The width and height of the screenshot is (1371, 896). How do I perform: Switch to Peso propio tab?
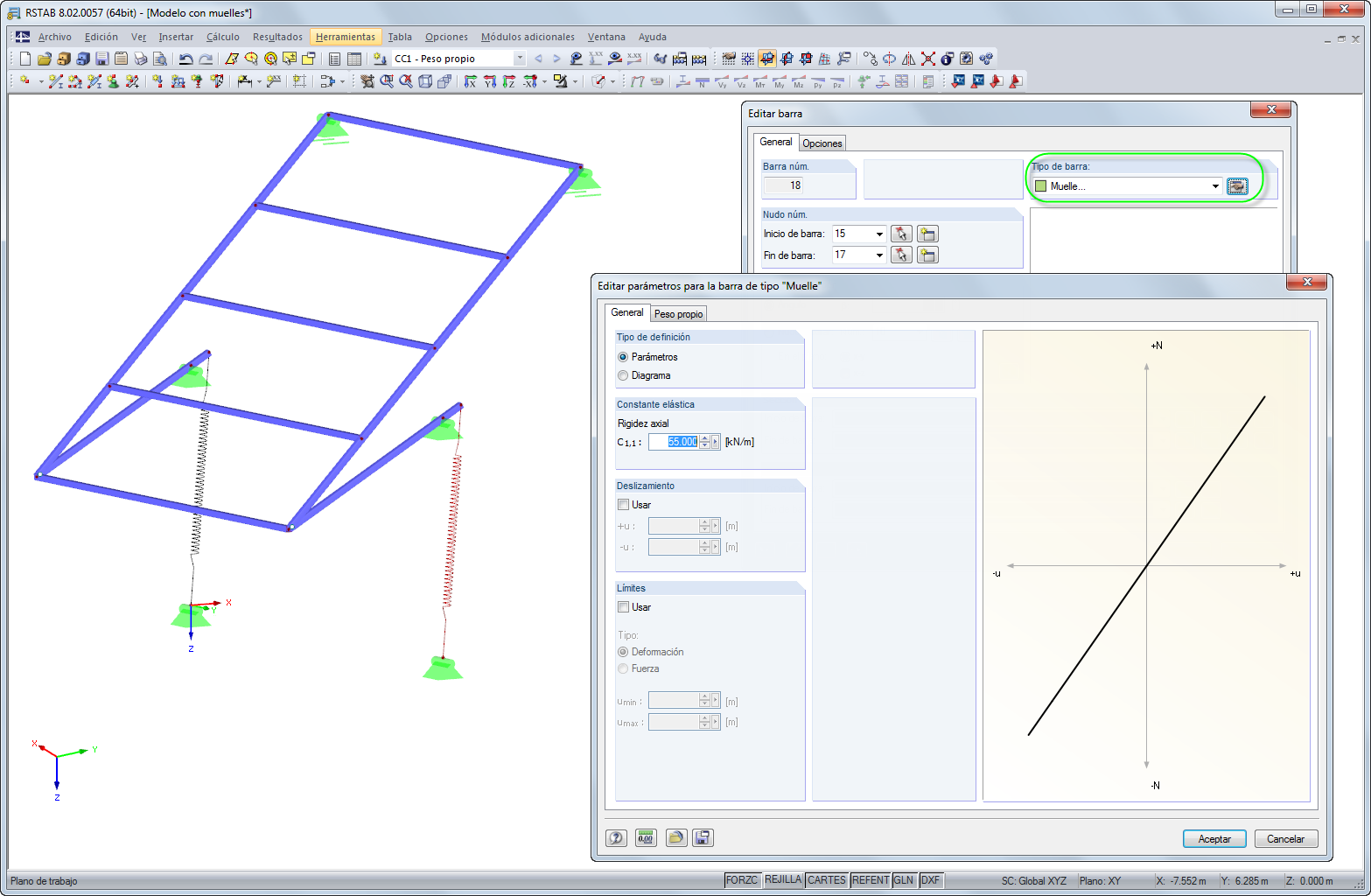[678, 314]
